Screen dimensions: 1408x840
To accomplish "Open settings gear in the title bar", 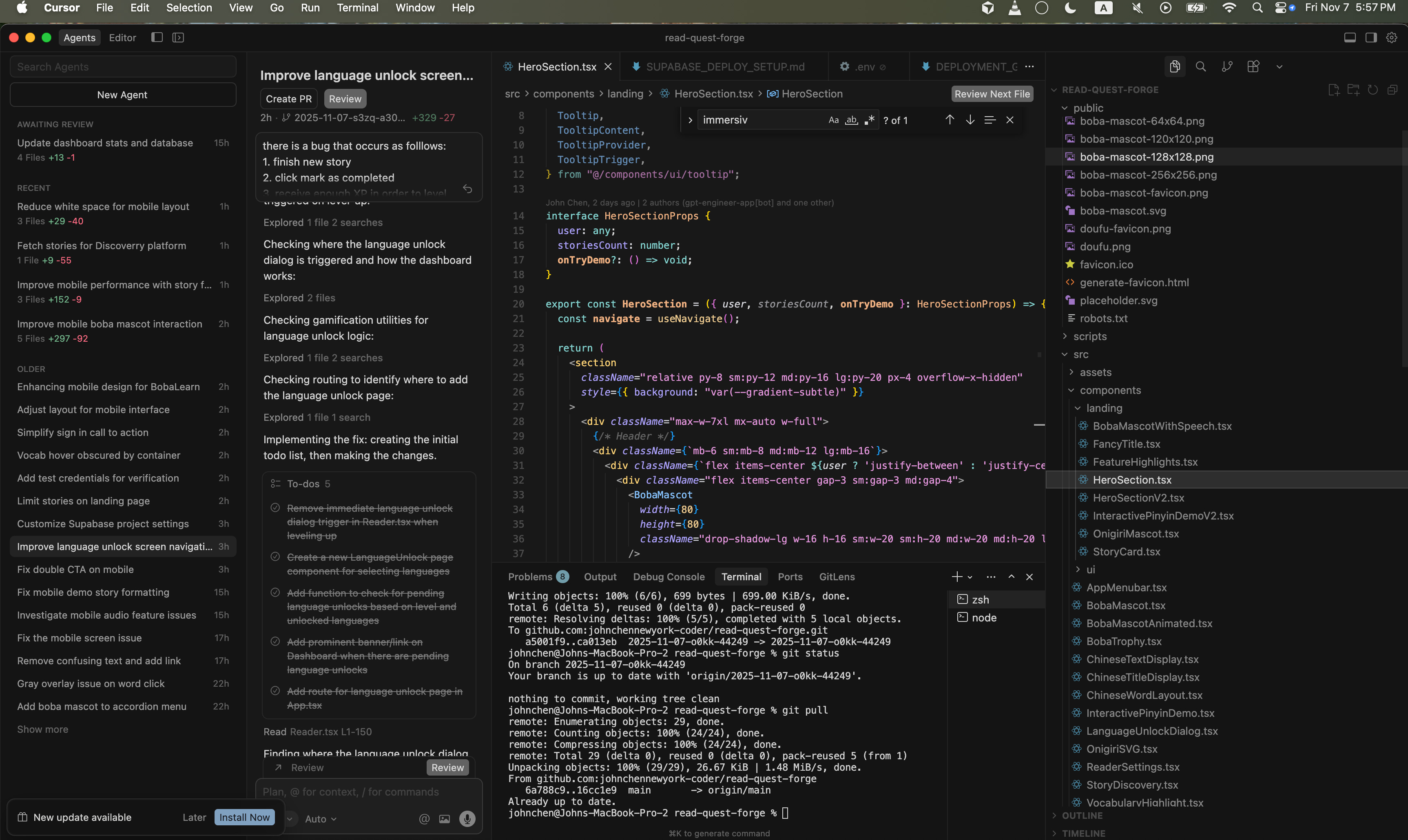I will 1392,38.
